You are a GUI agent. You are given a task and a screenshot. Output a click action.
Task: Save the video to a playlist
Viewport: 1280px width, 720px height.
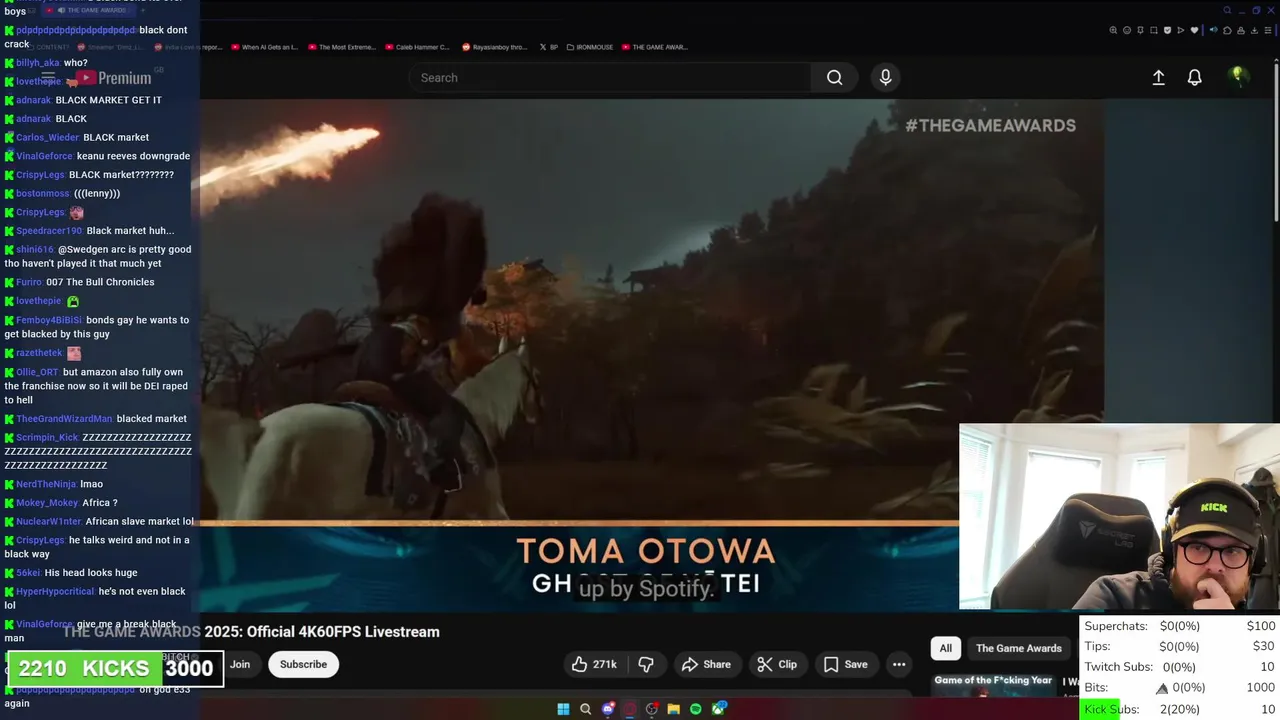click(845, 664)
